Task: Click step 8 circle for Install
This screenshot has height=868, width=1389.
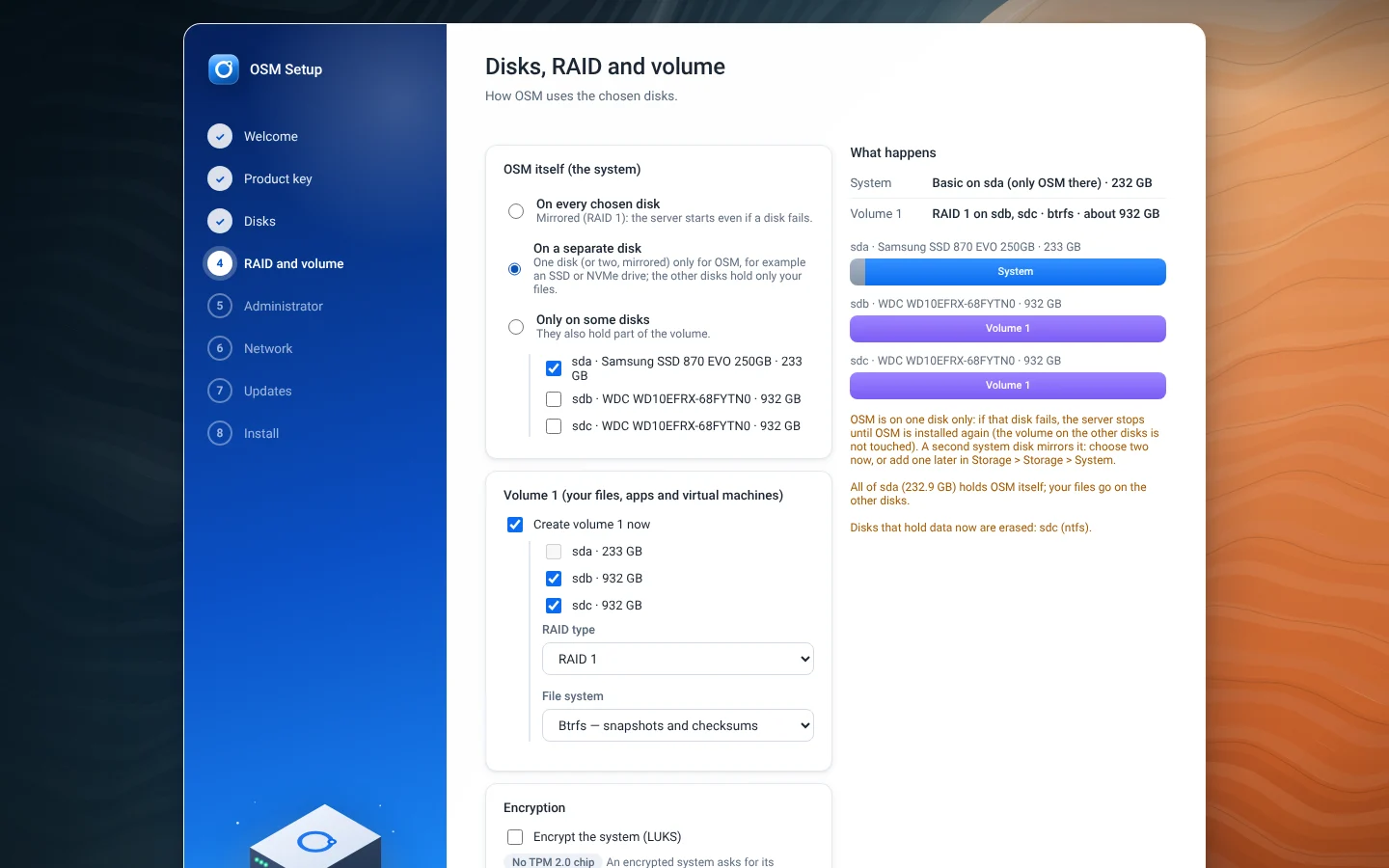Action: pos(220,433)
